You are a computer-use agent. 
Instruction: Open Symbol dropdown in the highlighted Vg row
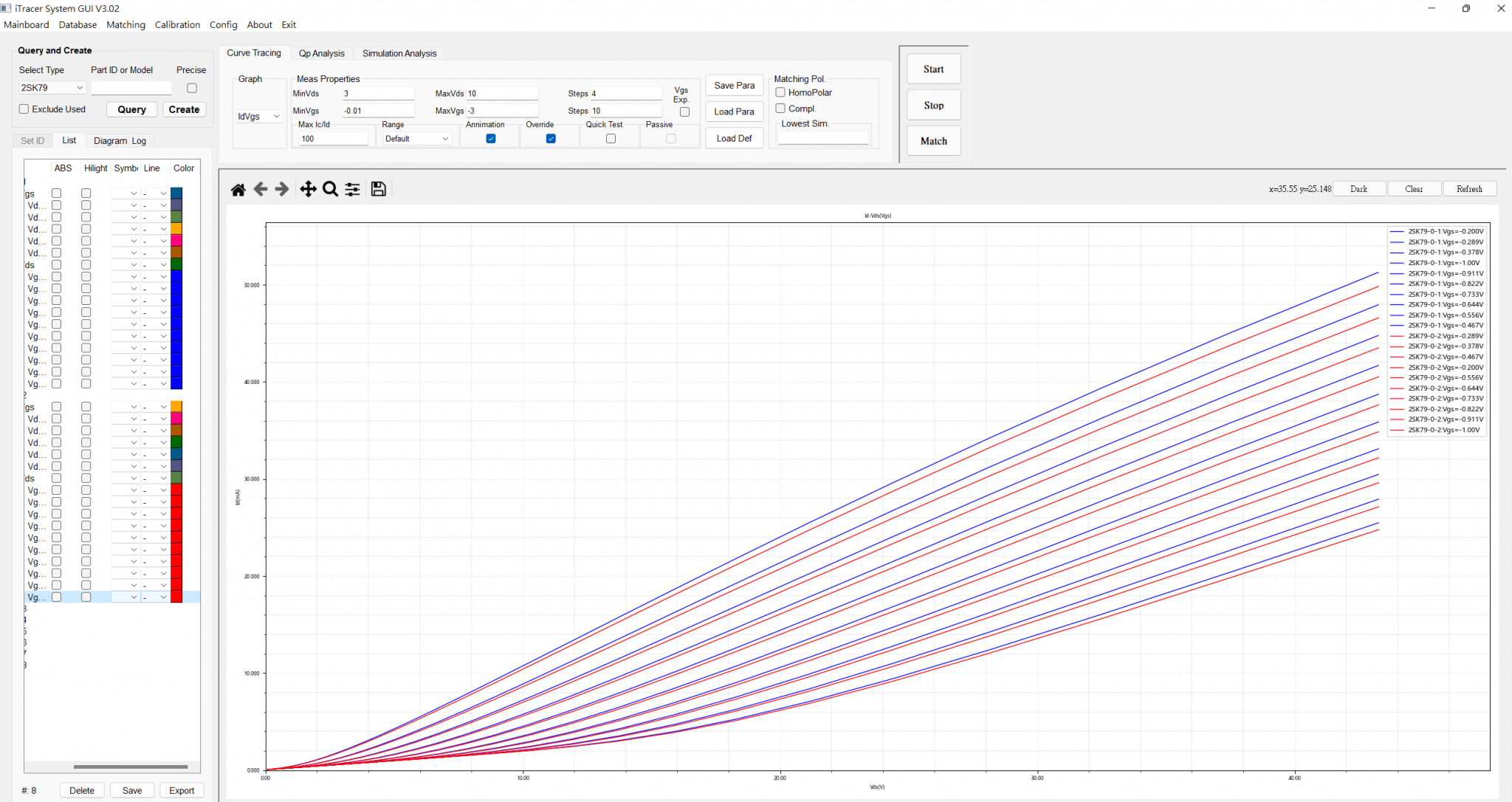tap(125, 597)
